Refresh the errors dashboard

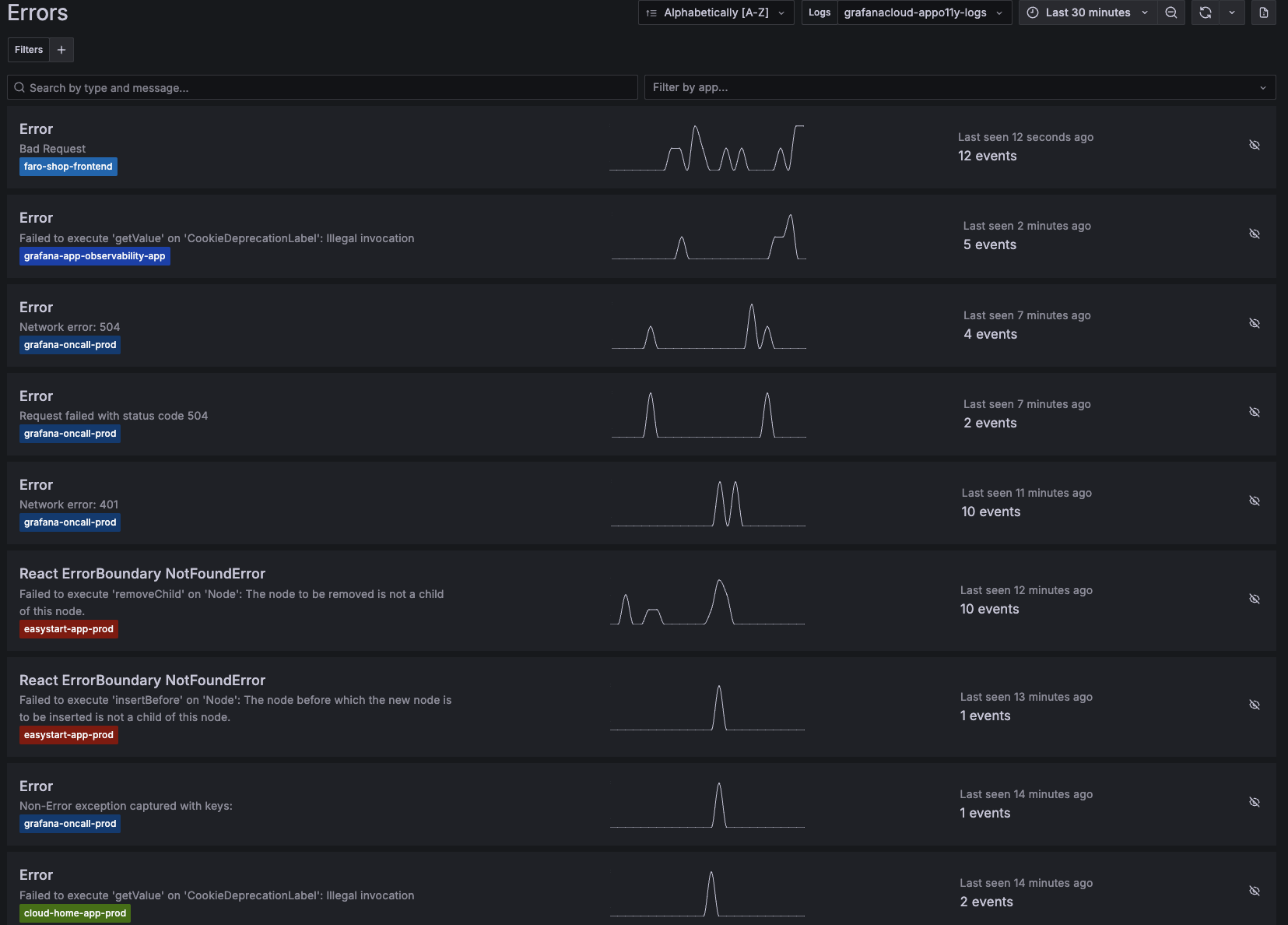[1205, 12]
